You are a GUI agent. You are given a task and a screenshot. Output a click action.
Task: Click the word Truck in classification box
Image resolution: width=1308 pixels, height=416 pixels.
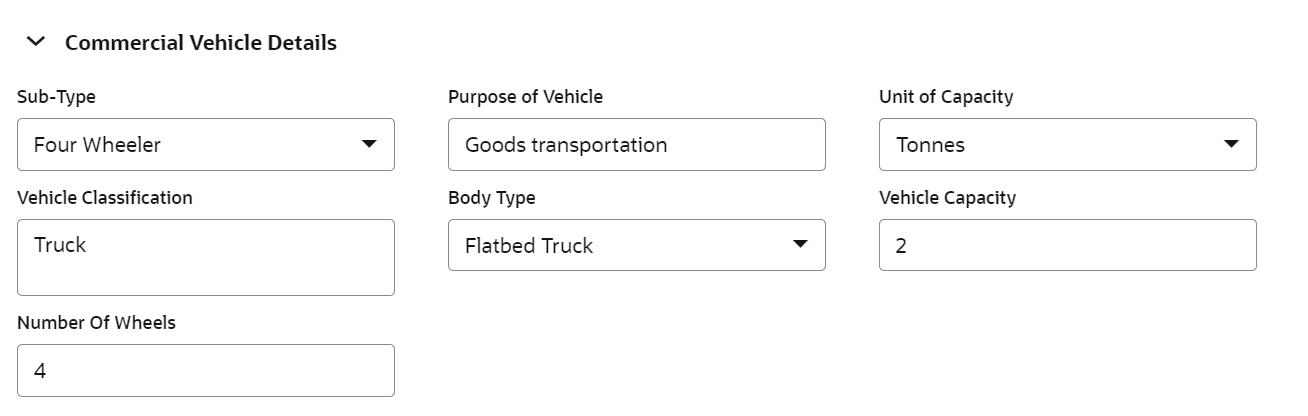[x=60, y=244]
